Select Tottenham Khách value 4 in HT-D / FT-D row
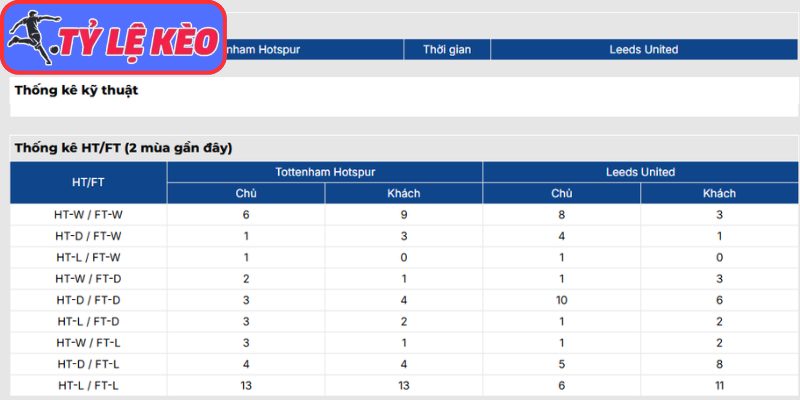Viewport: 800px width, 400px height. click(404, 301)
